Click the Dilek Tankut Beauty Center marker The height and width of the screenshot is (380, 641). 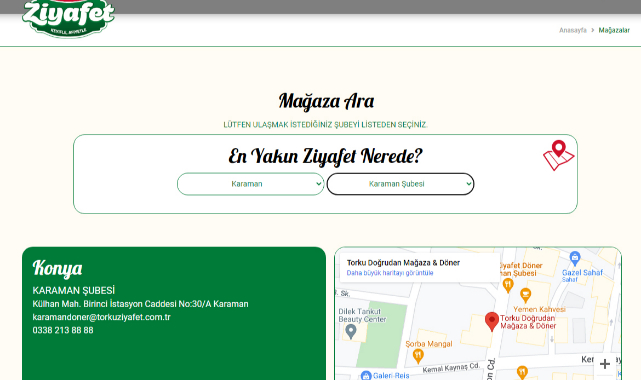(x=351, y=331)
